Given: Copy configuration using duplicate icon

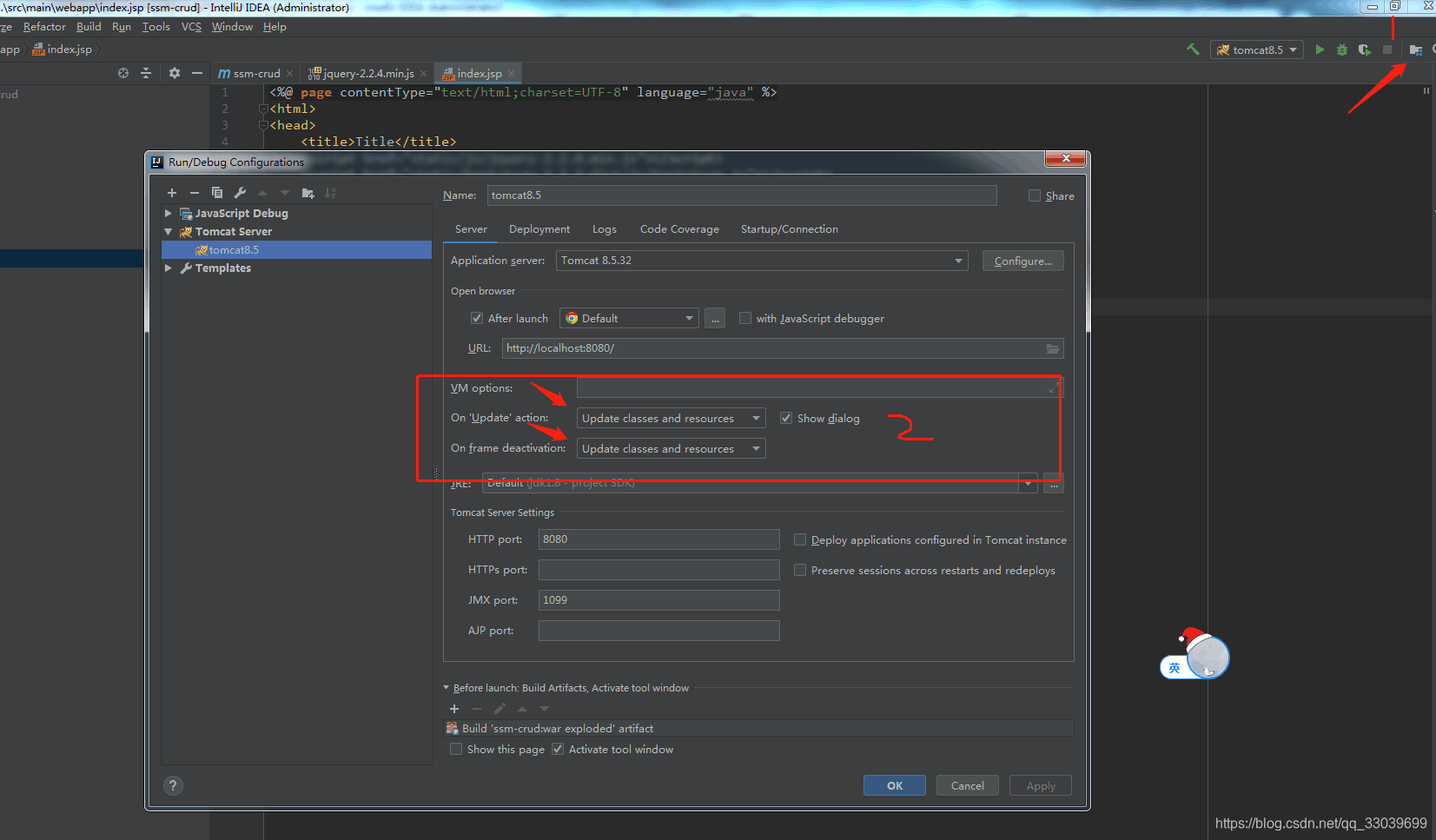Looking at the screenshot, I should pos(217,193).
